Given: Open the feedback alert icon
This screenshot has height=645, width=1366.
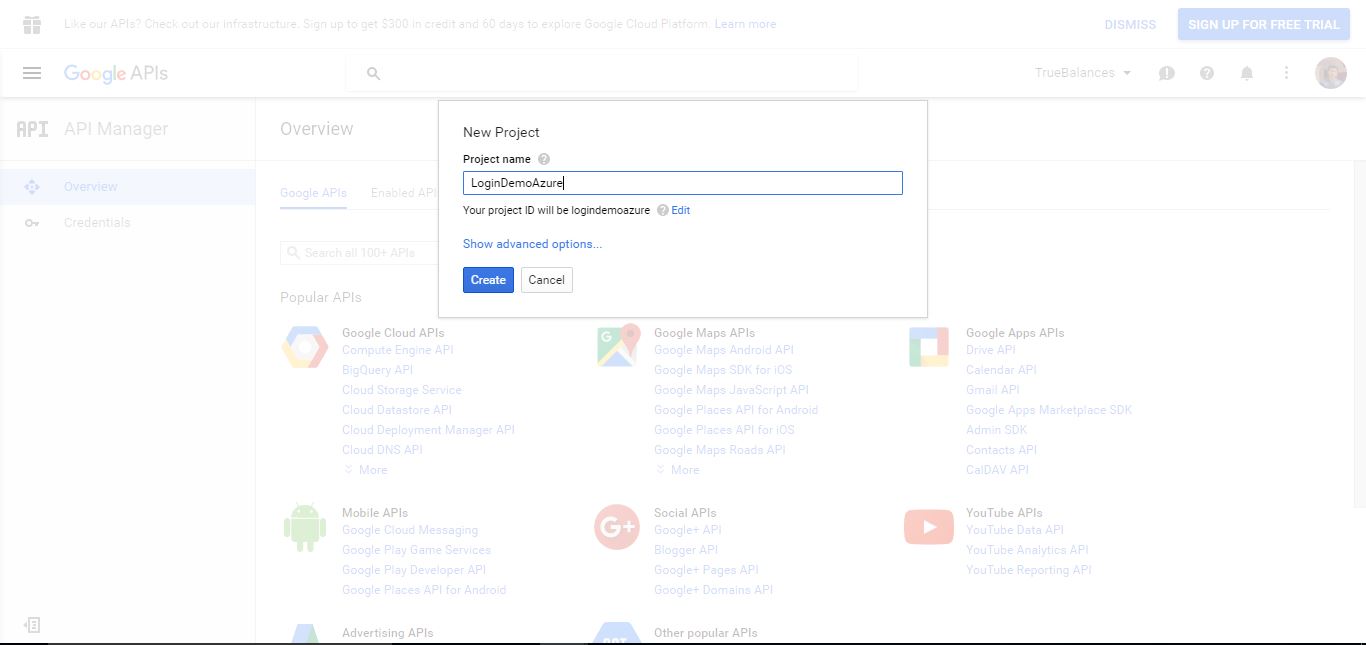Looking at the screenshot, I should [1166, 73].
